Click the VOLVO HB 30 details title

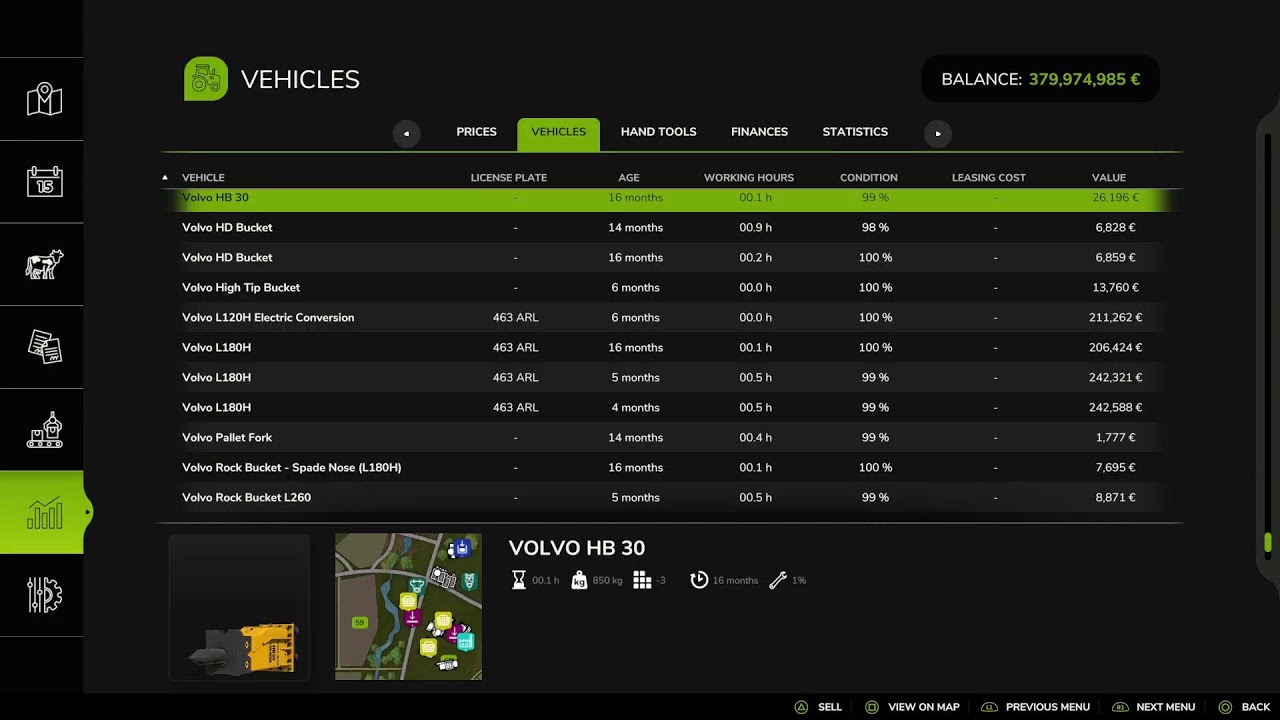(x=577, y=548)
